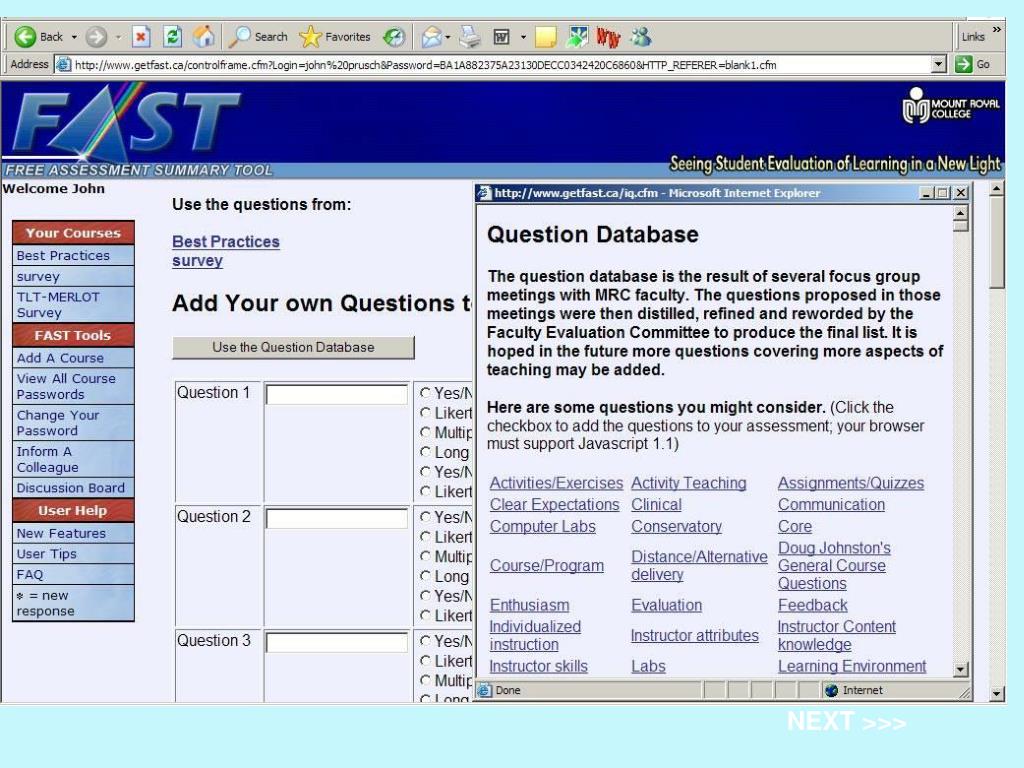Screen dimensions: 1024x768
Task: Click the toolbar icon left of red W
Action: (577, 37)
